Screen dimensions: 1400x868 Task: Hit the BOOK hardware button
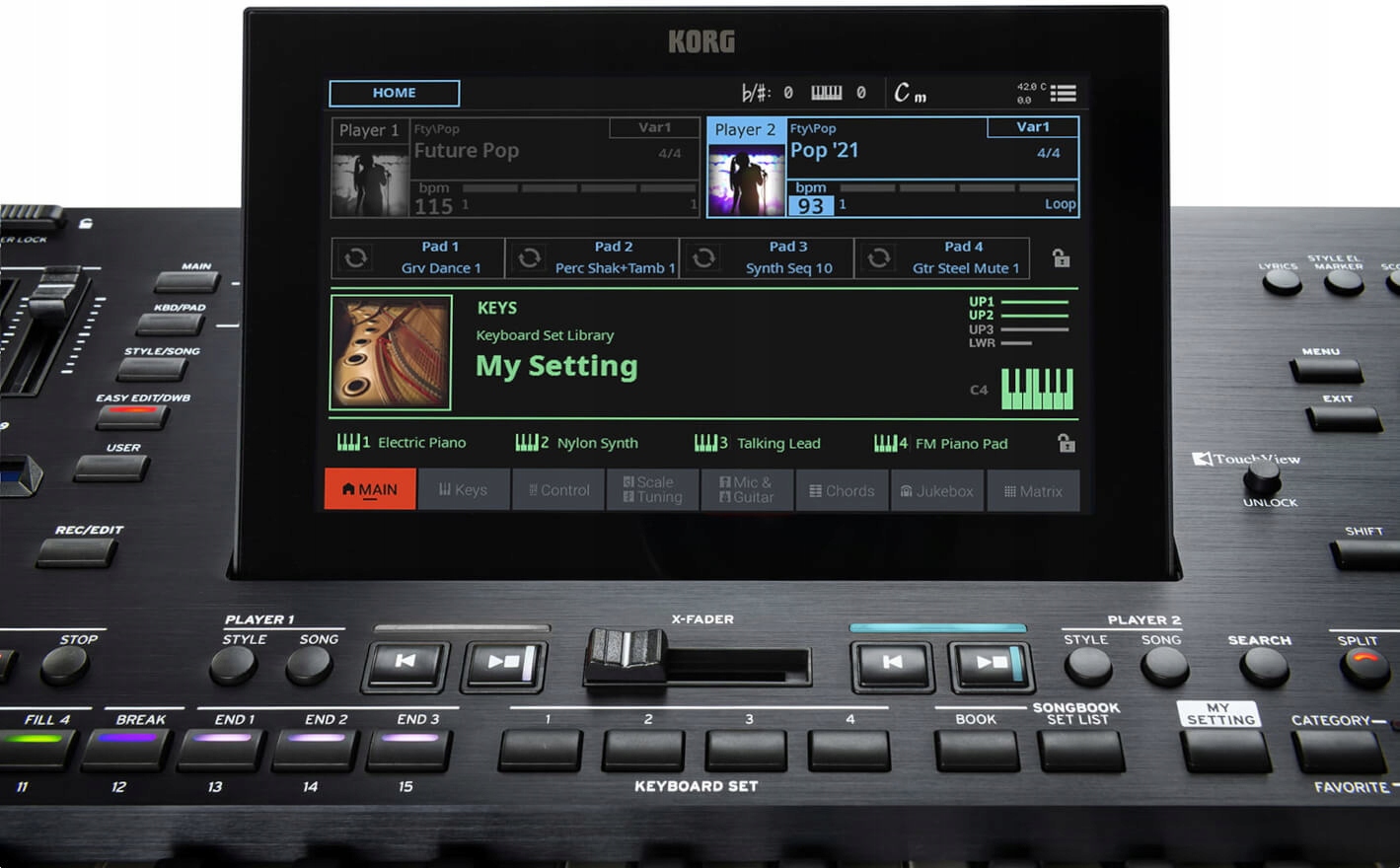pyautogui.click(x=977, y=750)
